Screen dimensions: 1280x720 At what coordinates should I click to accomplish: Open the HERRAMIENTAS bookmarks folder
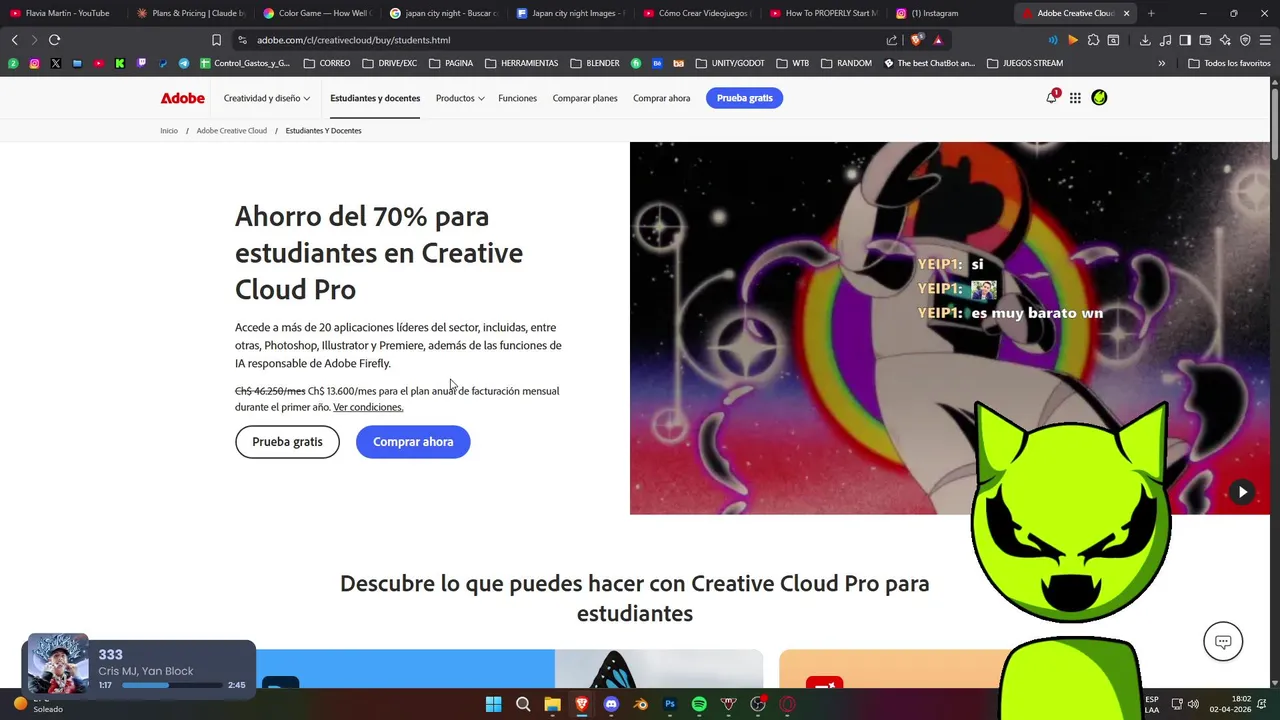point(521,63)
